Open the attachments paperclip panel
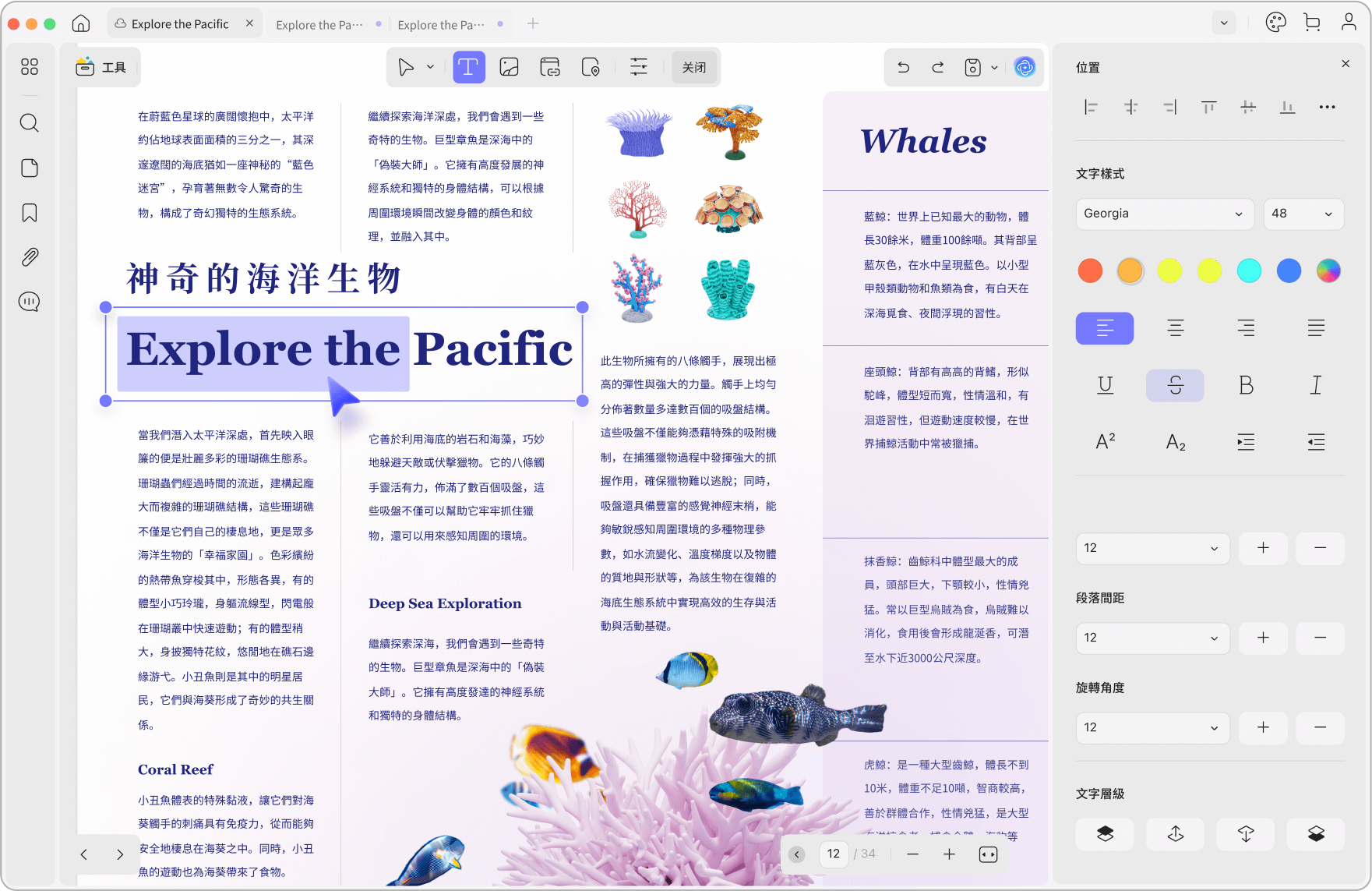Viewport: 1372px width, 891px height. tap(30, 257)
